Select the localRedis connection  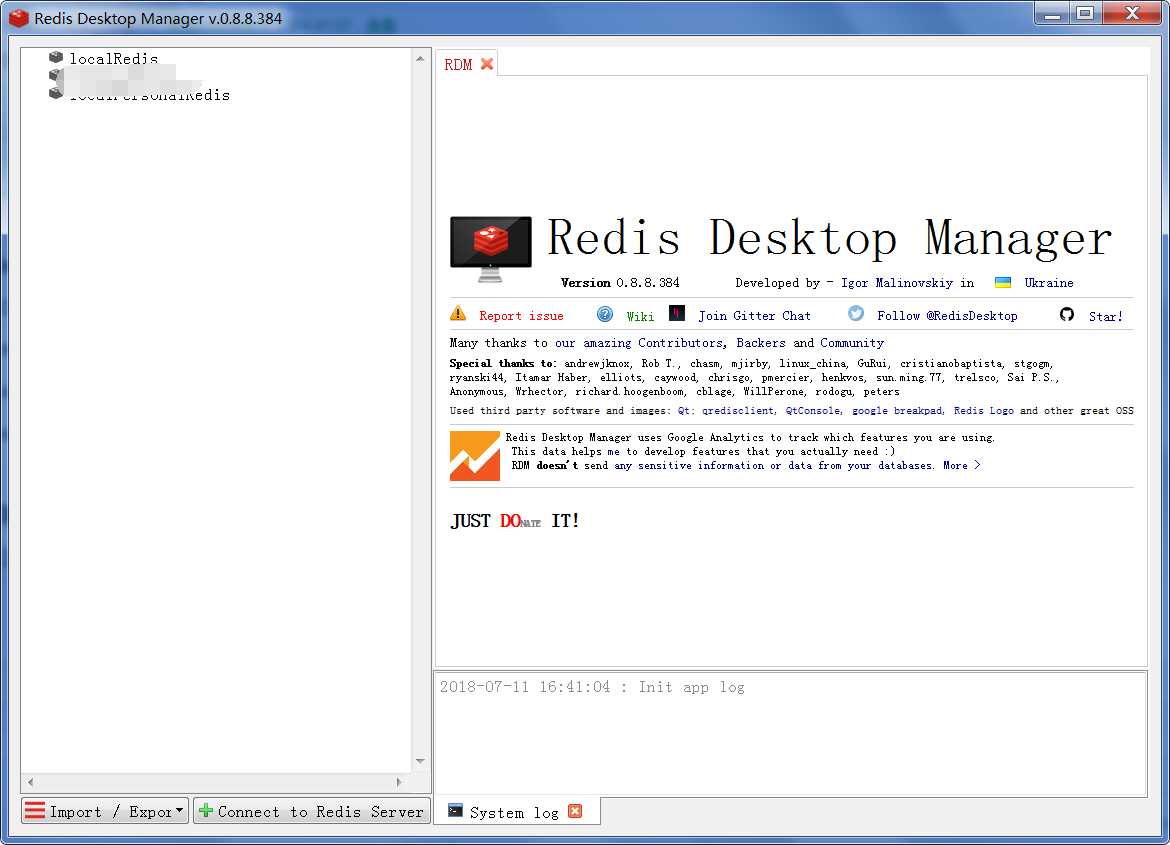click(113, 58)
